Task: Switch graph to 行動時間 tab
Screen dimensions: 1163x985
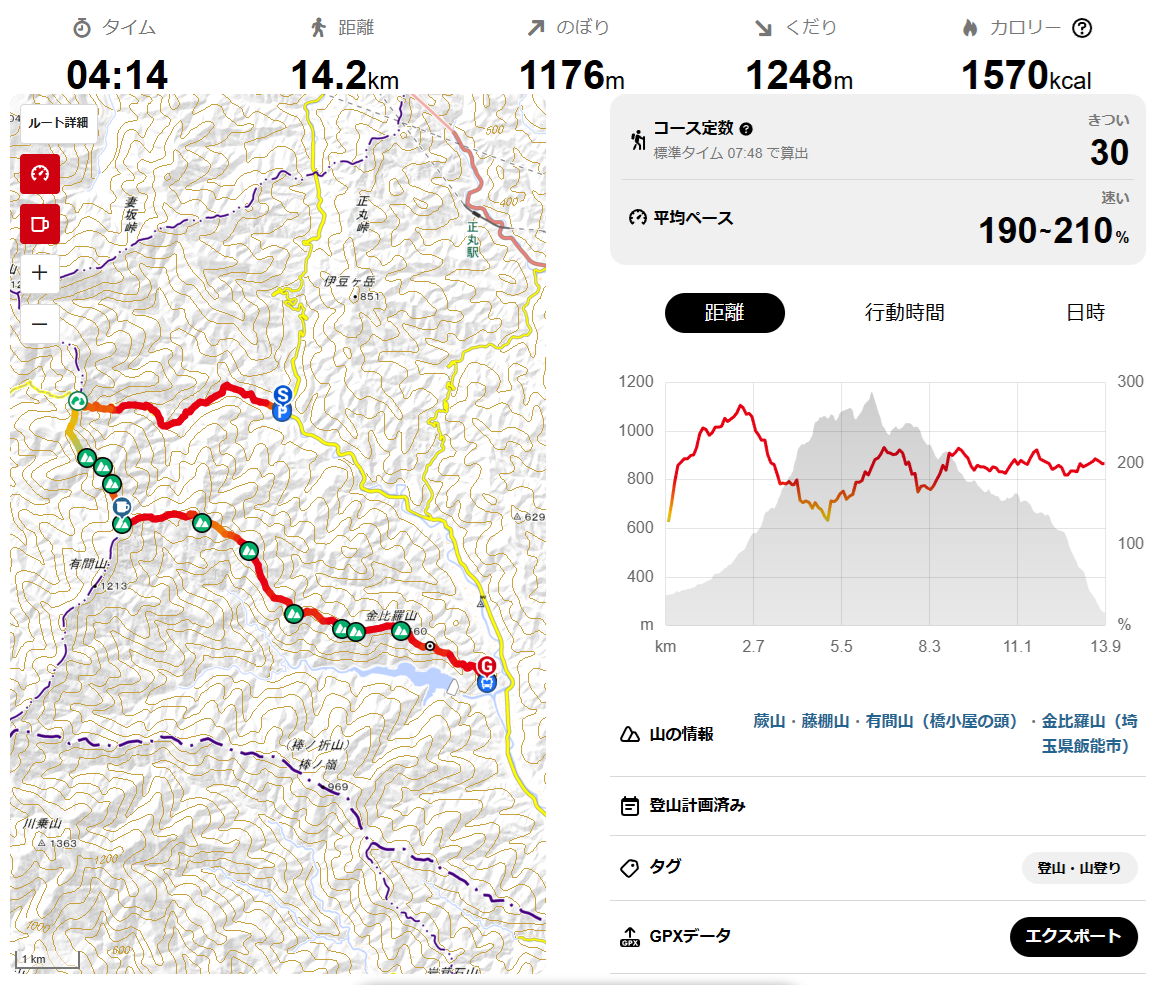Action: click(904, 313)
